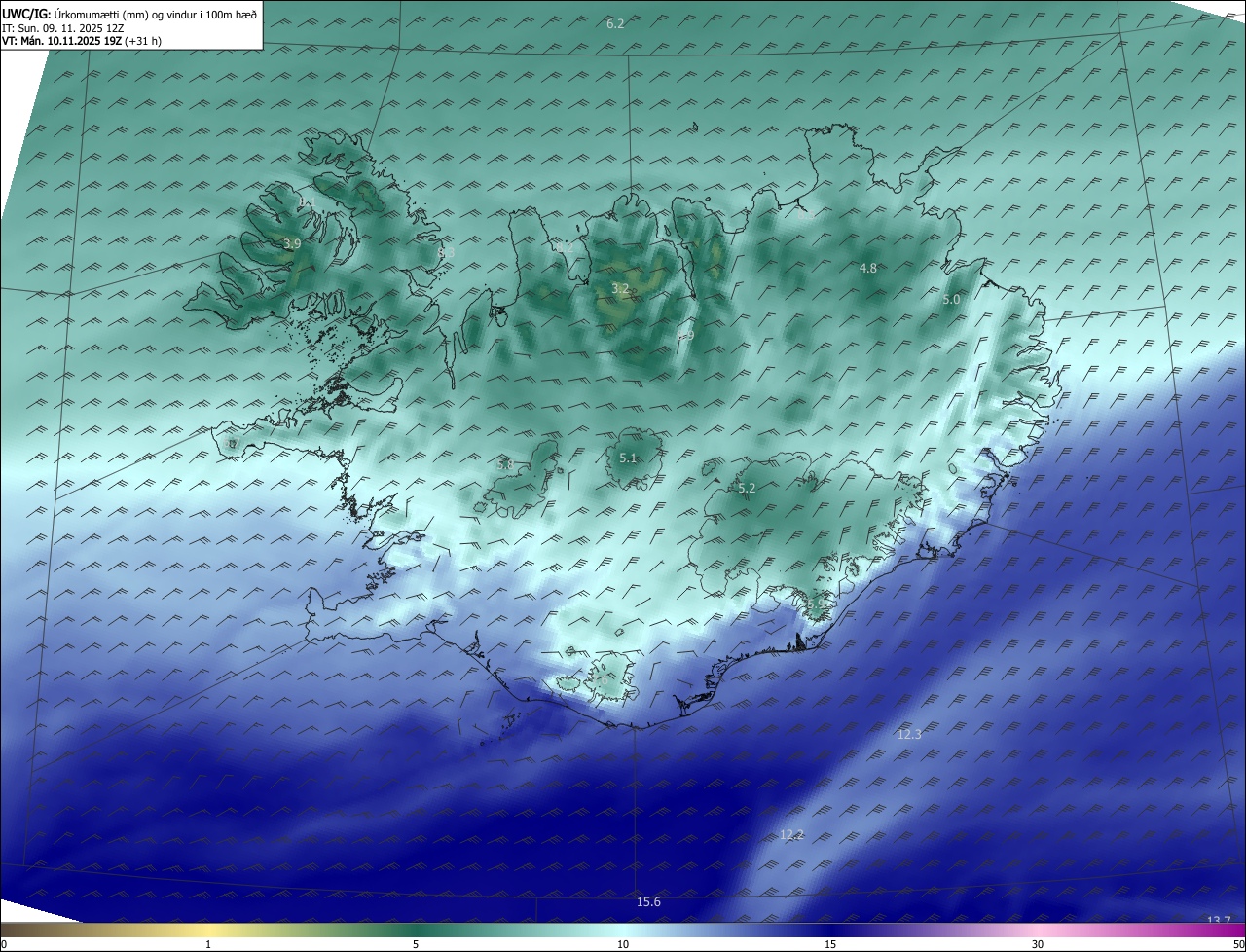Click the colorbar tick label 5
Viewport: 1246px width, 952px height.
(416, 944)
